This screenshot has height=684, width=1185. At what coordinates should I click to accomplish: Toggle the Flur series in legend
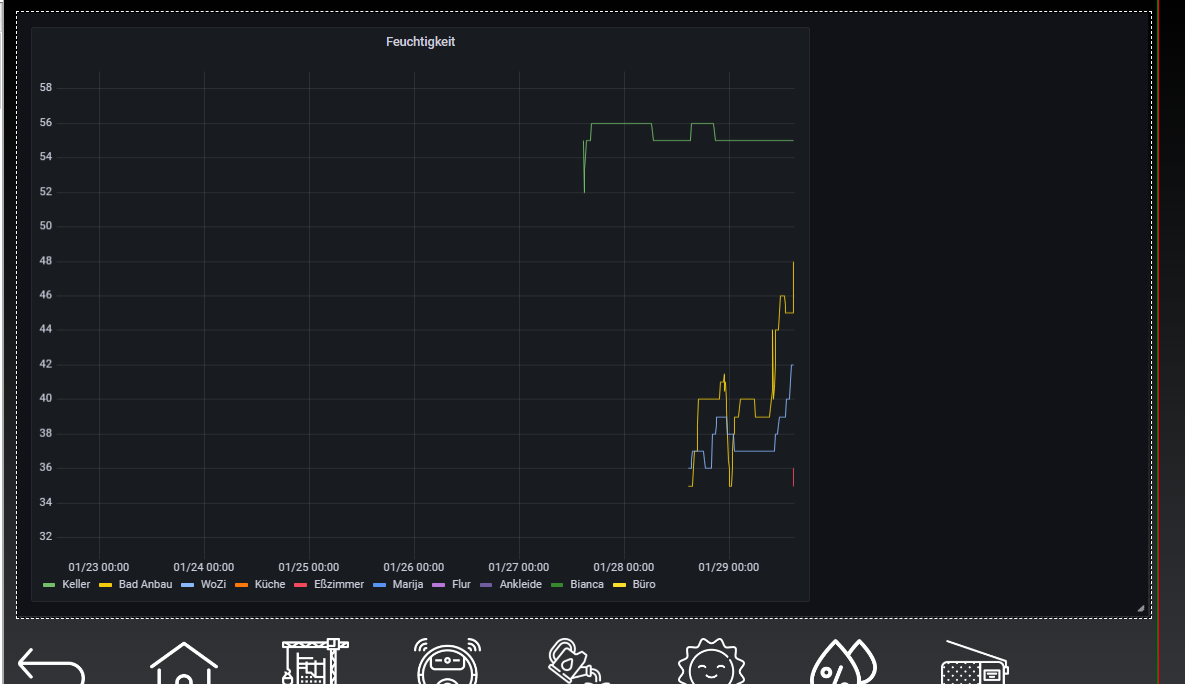[461, 585]
